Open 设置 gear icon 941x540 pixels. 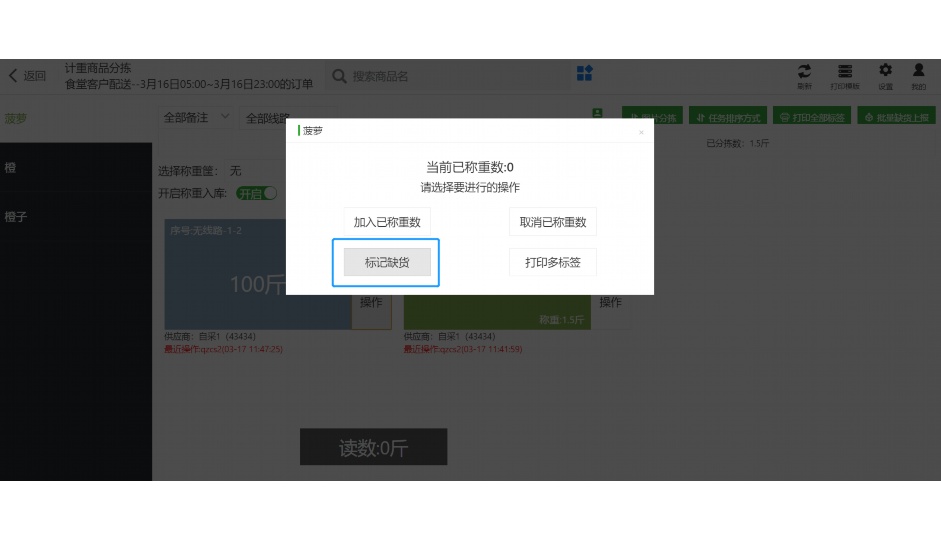pyautogui.click(x=885, y=77)
